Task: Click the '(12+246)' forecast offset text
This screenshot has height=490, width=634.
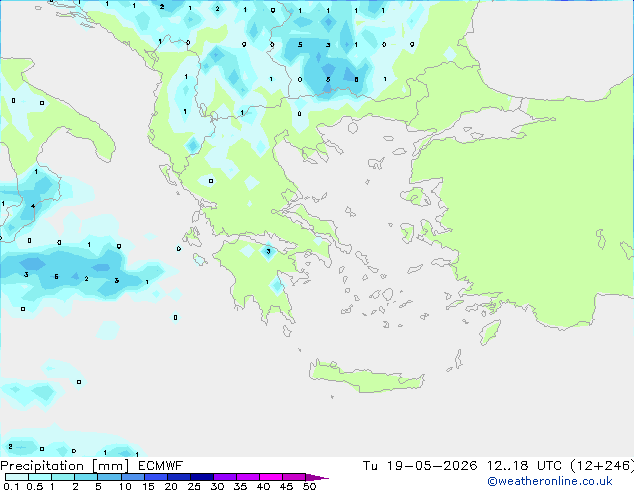Action: (602, 466)
